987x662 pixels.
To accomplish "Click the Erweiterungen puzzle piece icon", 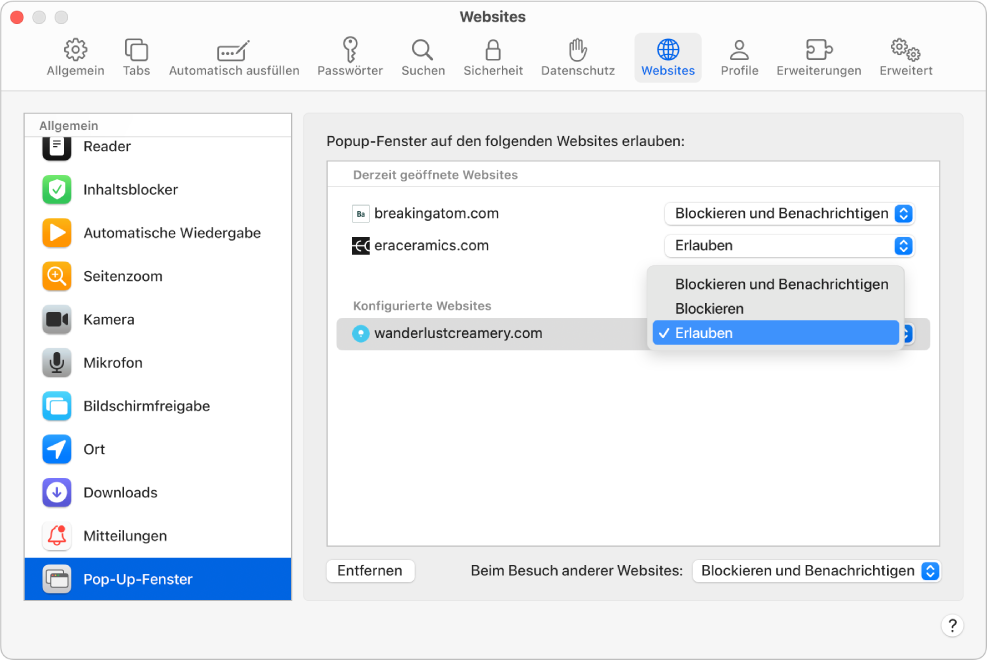I will (818, 50).
